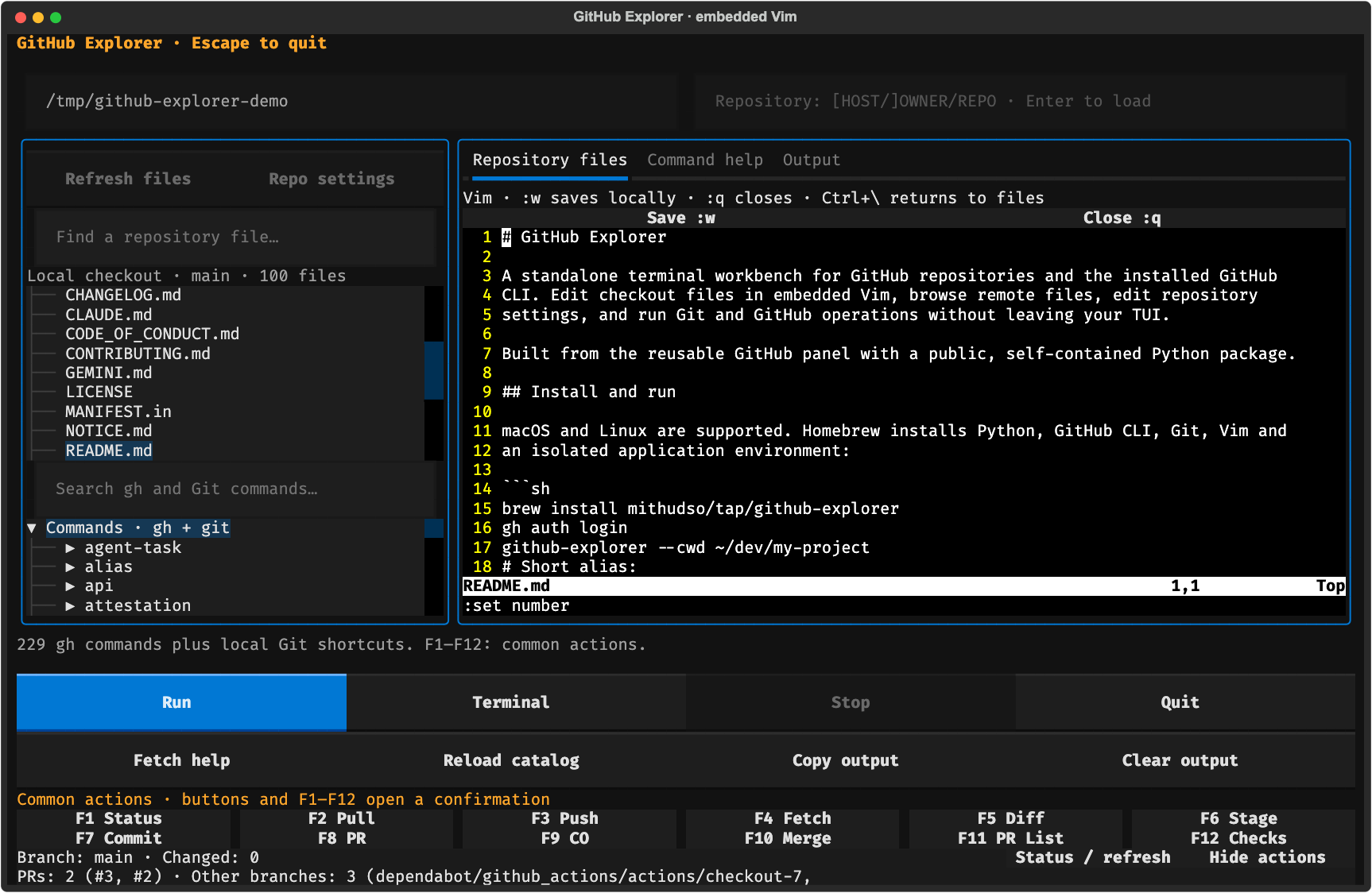Click the Stop button
Image resolution: width=1372 pixels, height=893 pixels.
click(851, 702)
